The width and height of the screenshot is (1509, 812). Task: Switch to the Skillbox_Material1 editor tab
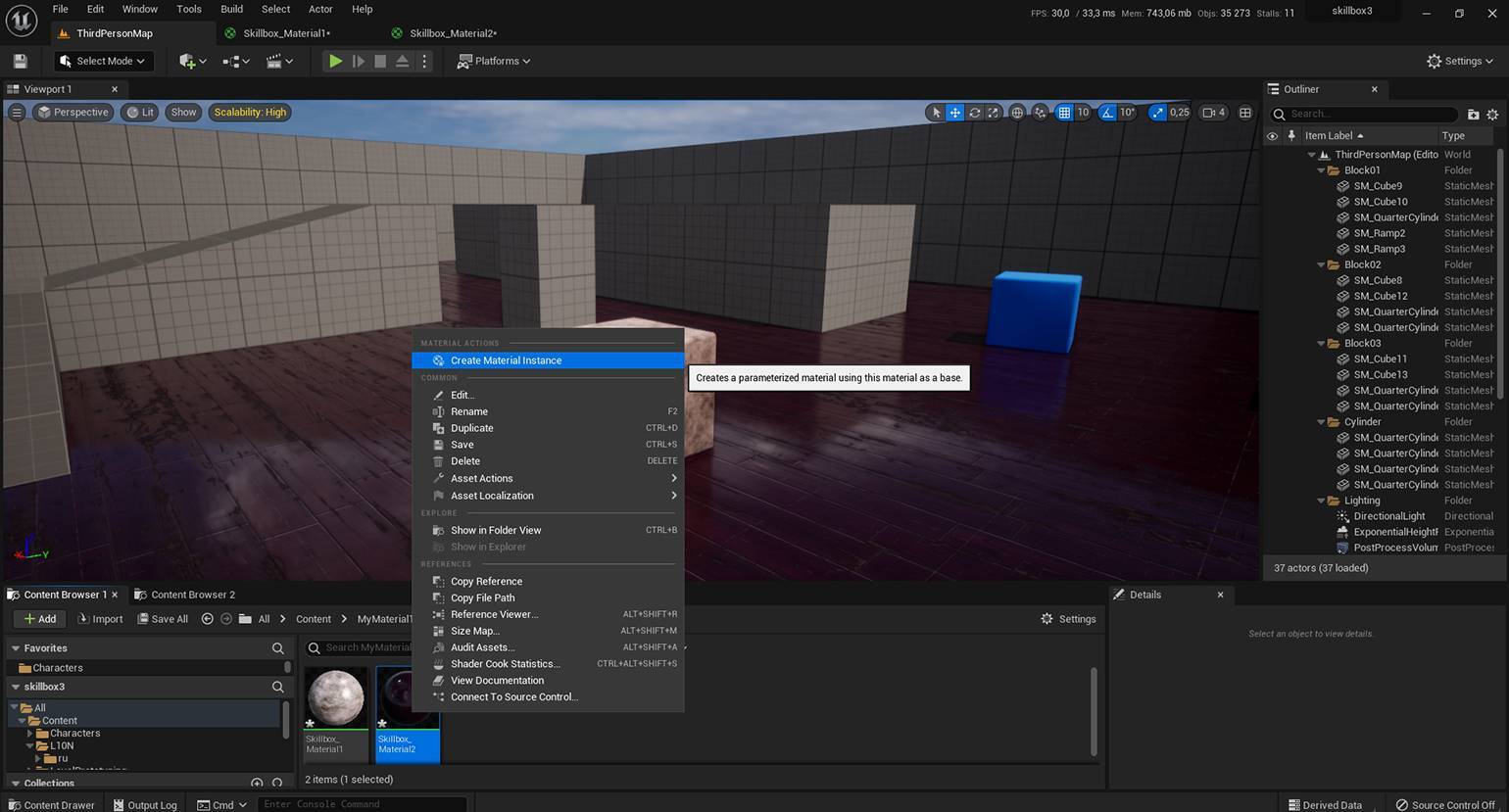285,33
